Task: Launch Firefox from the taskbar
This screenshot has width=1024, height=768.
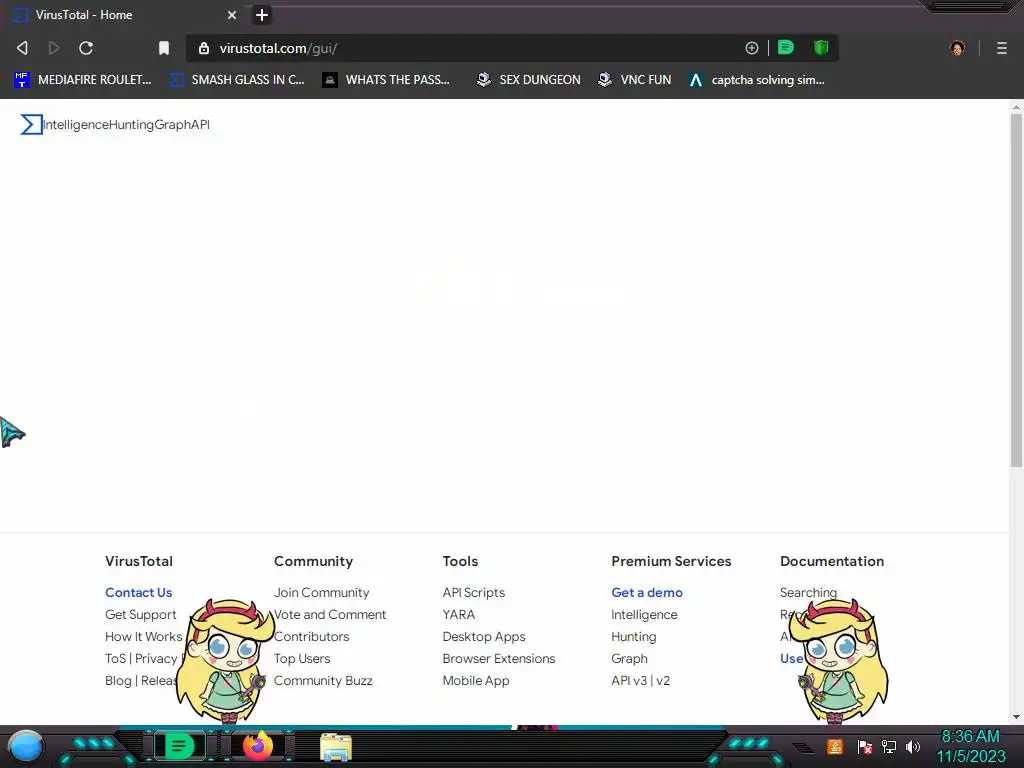Action: pos(258,746)
